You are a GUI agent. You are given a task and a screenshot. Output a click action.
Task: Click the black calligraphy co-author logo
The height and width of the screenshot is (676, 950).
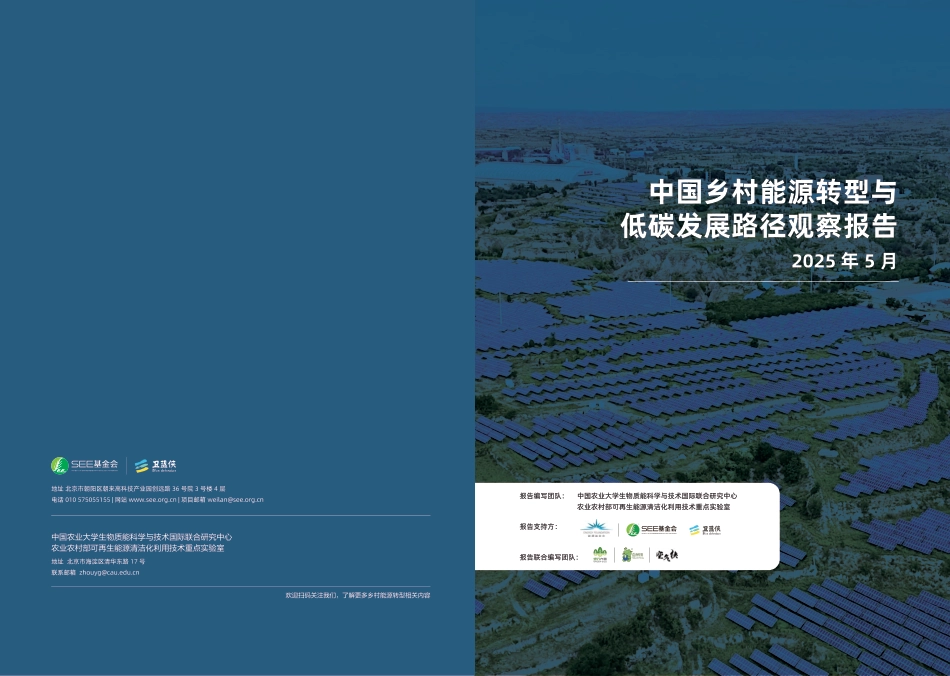[667, 555]
